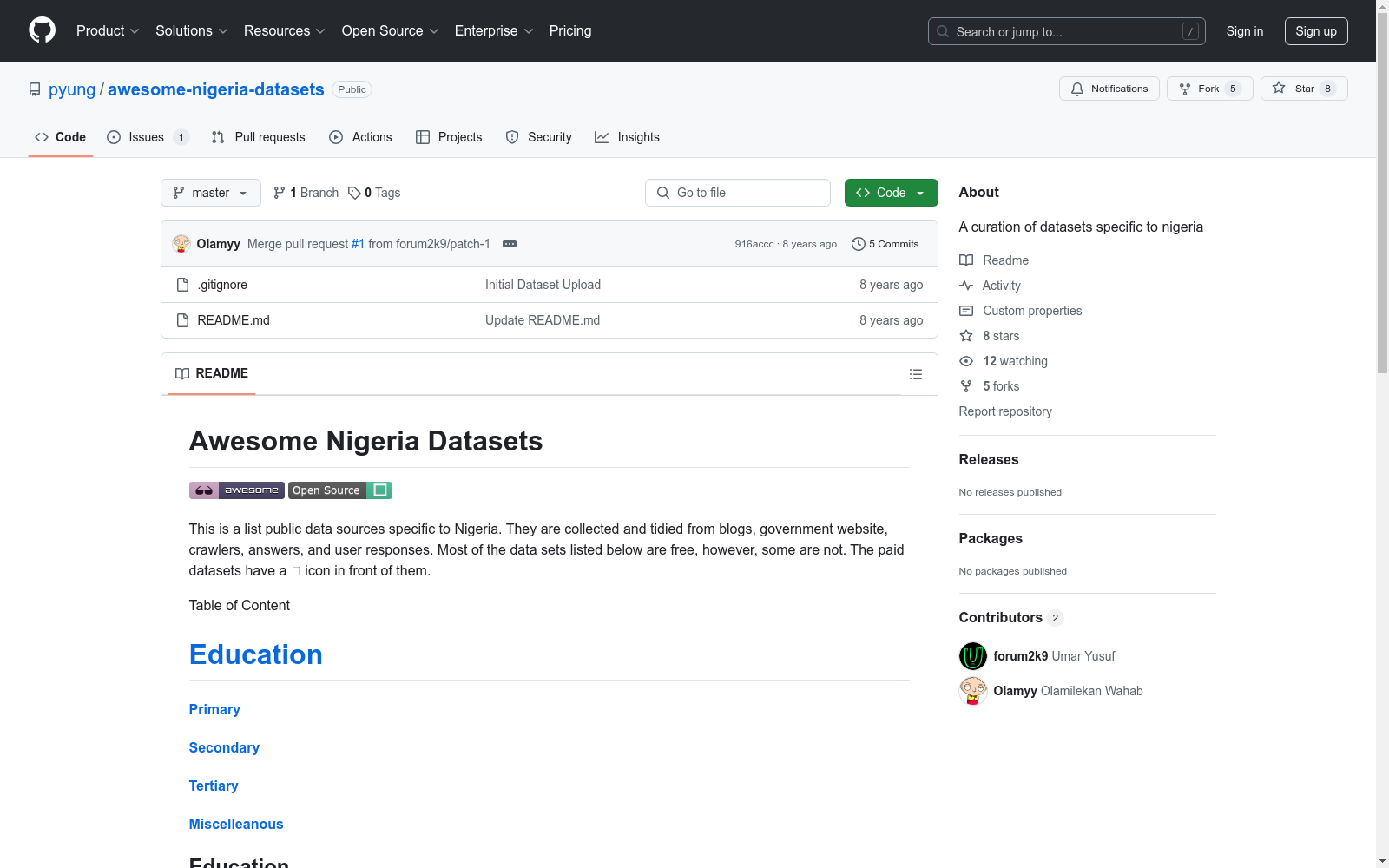1389x868 pixels.
Task: Open the Enterprise menu
Action: point(494,31)
